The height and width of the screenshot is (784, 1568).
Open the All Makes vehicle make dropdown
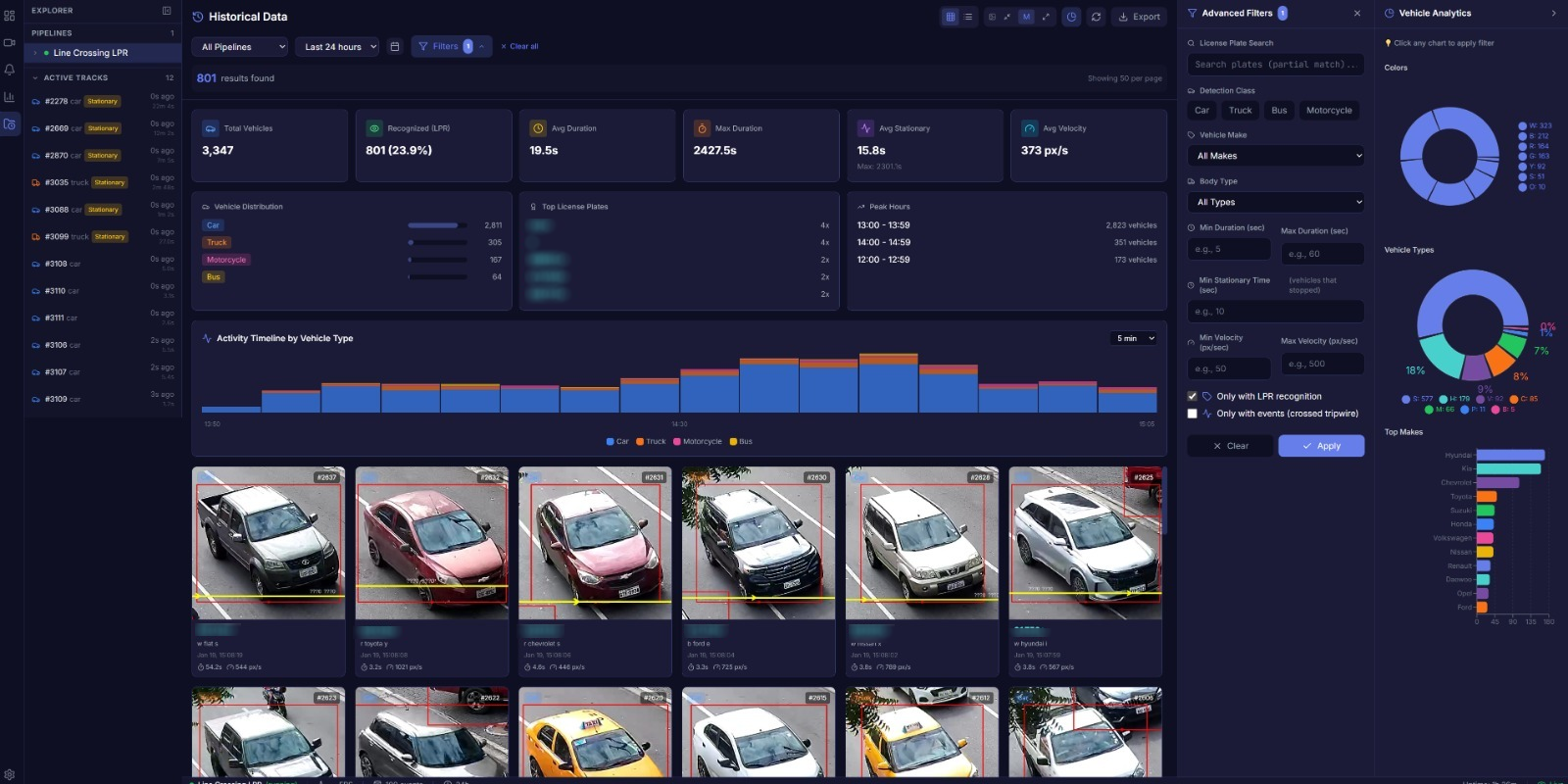[1276, 156]
